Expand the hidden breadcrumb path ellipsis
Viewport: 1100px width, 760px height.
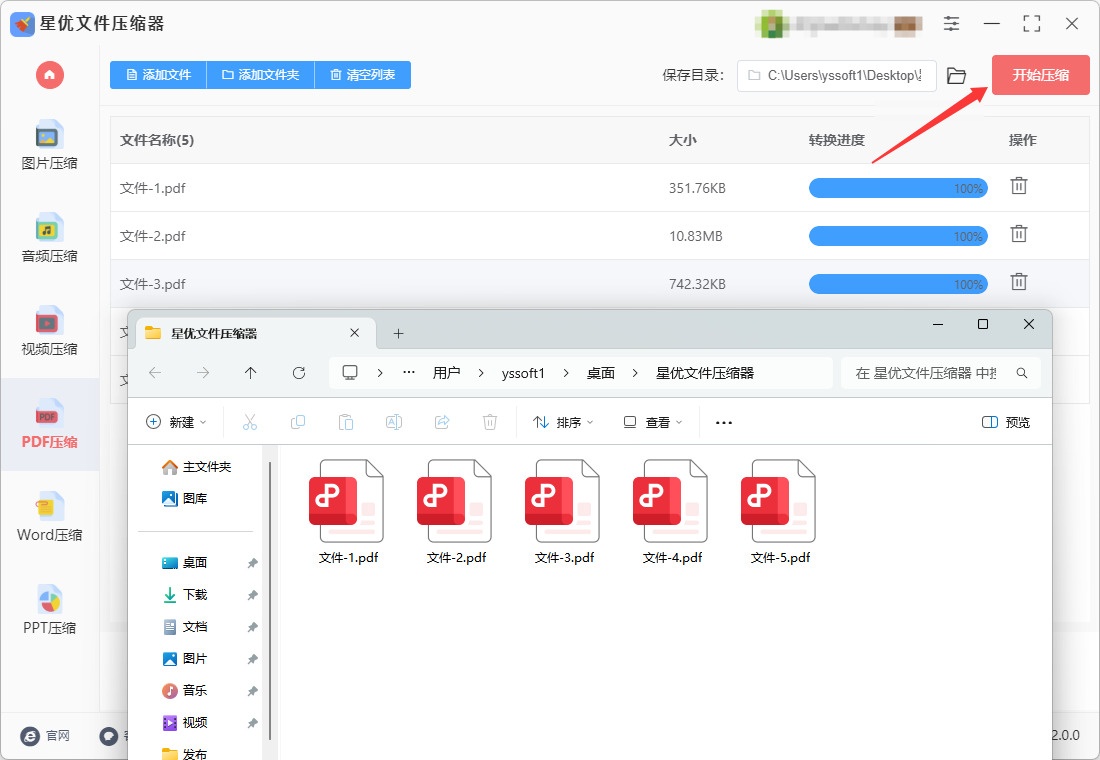click(409, 373)
